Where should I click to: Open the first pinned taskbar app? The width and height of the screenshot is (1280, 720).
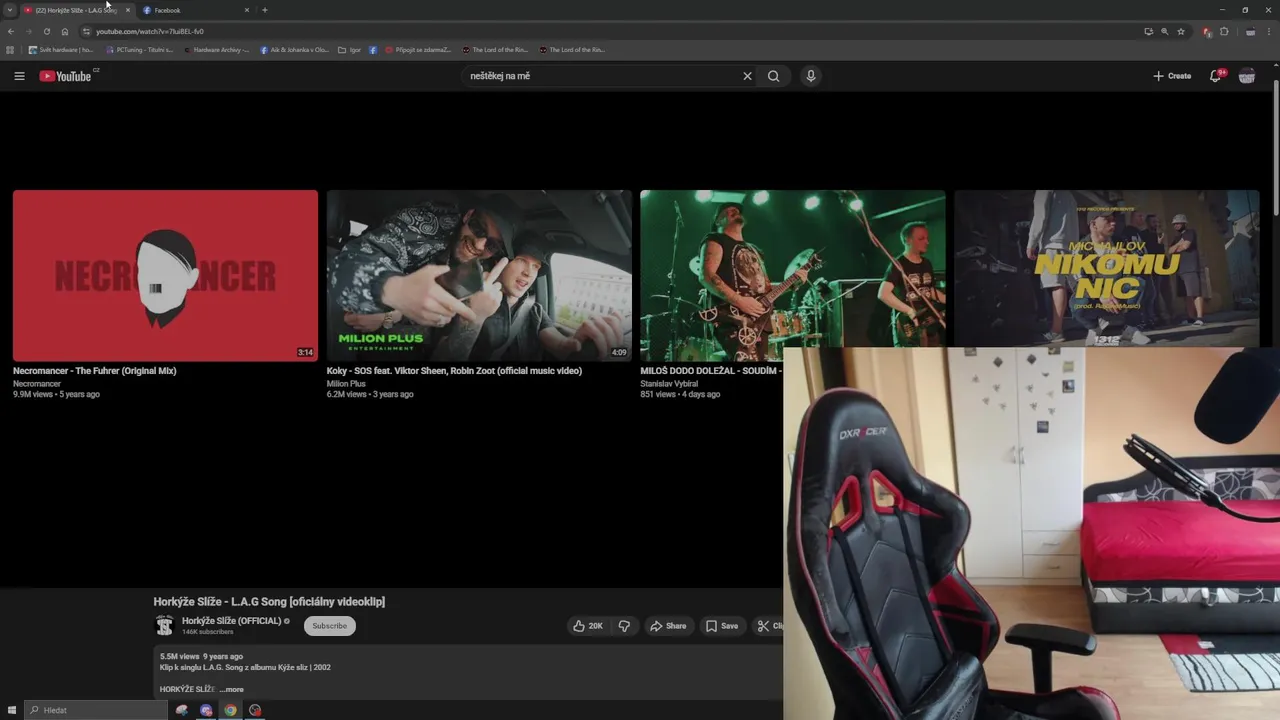tap(181, 710)
